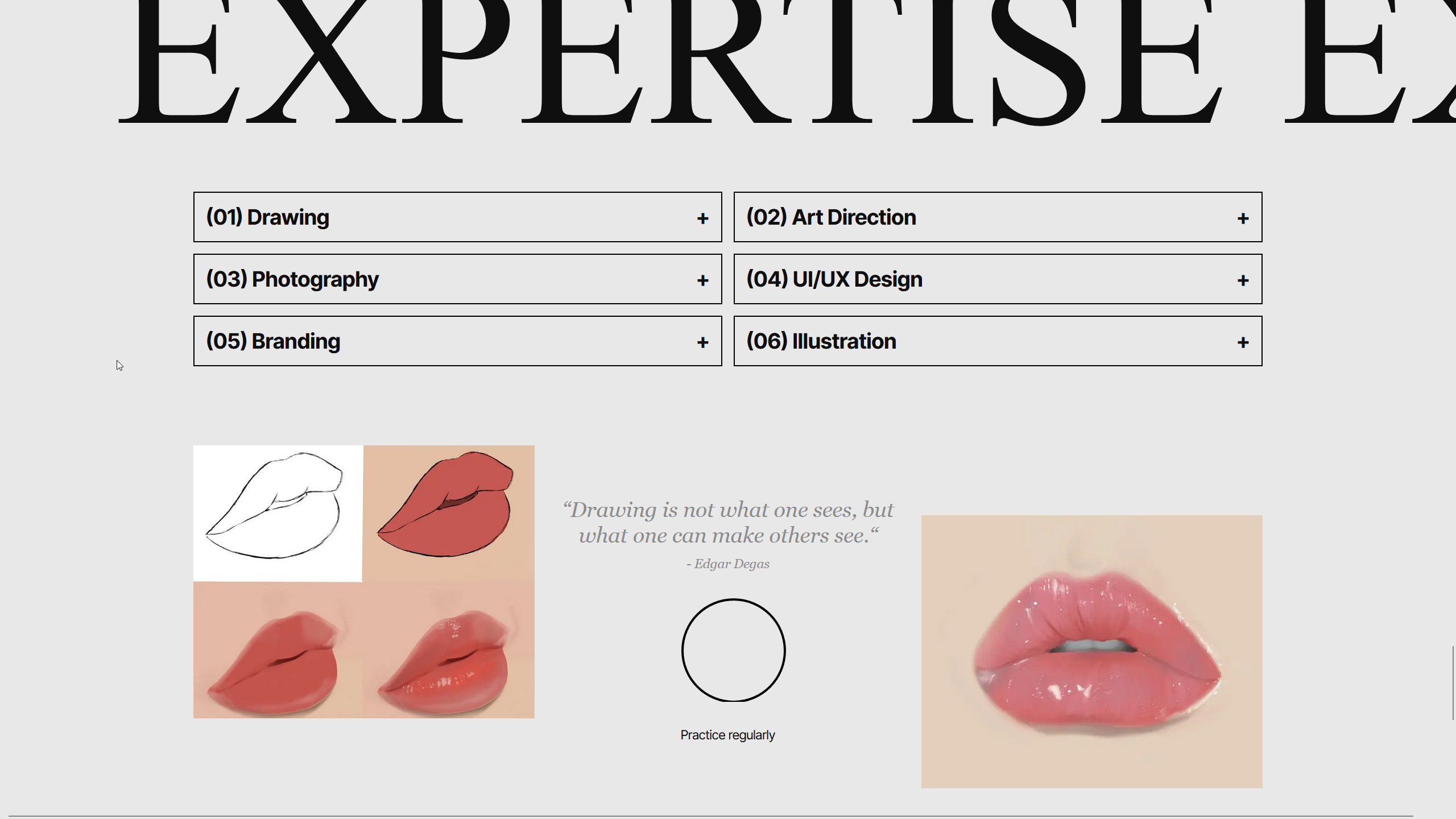Expand the (02) Art Direction accordion

coord(832,217)
